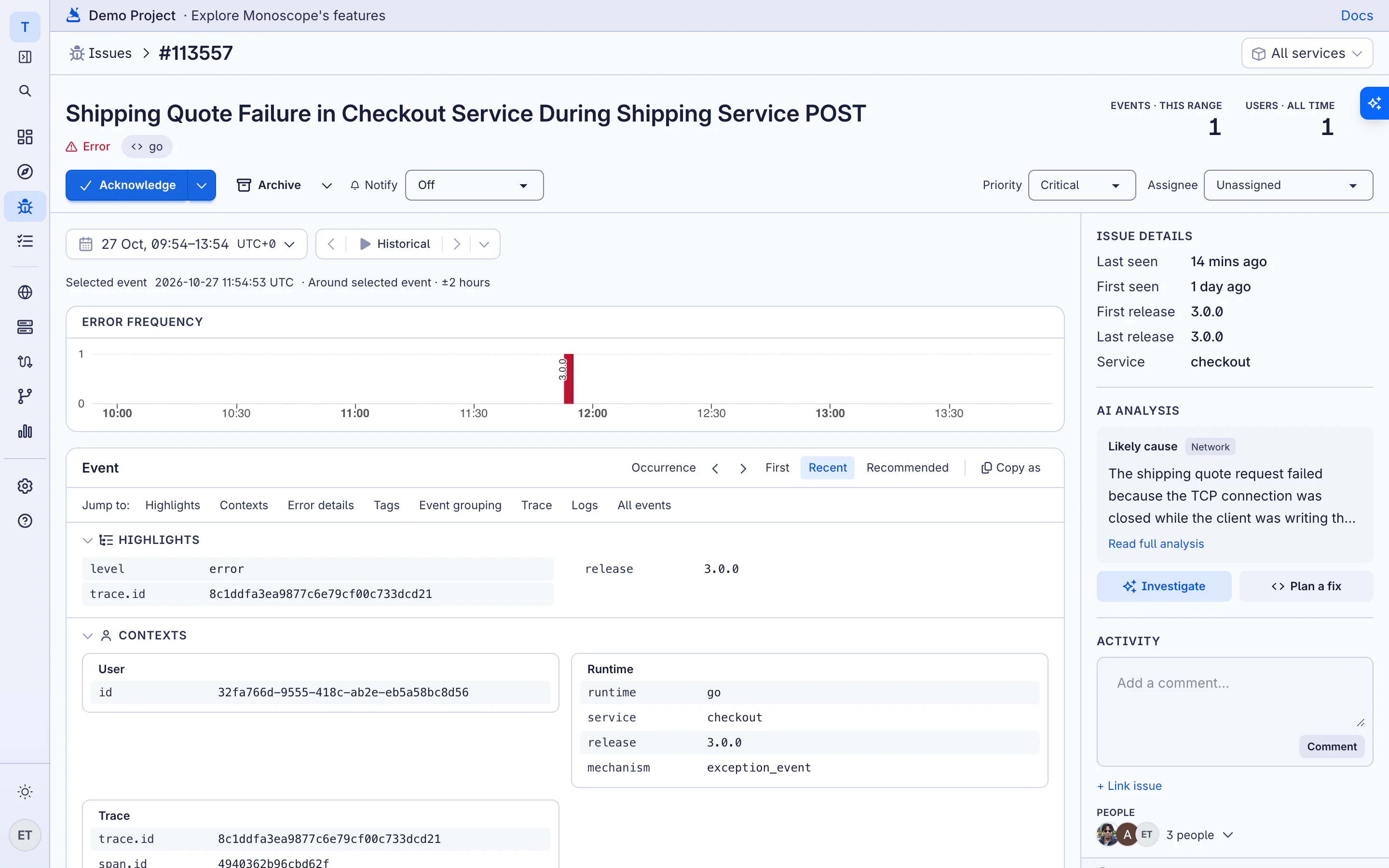The height and width of the screenshot is (868, 1389).
Task: Click the Acknowledge button
Action: click(127, 185)
